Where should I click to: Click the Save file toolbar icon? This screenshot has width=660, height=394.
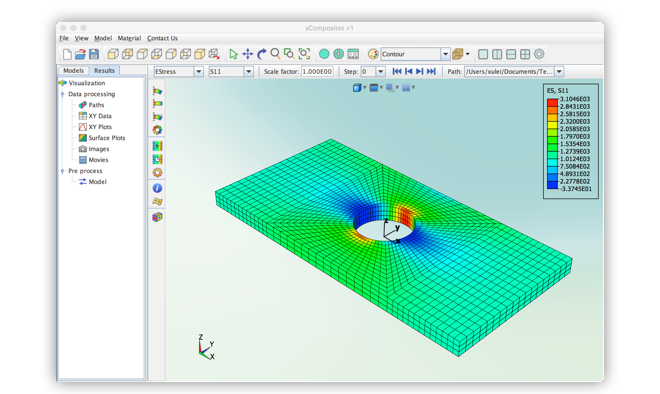pos(94,54)
